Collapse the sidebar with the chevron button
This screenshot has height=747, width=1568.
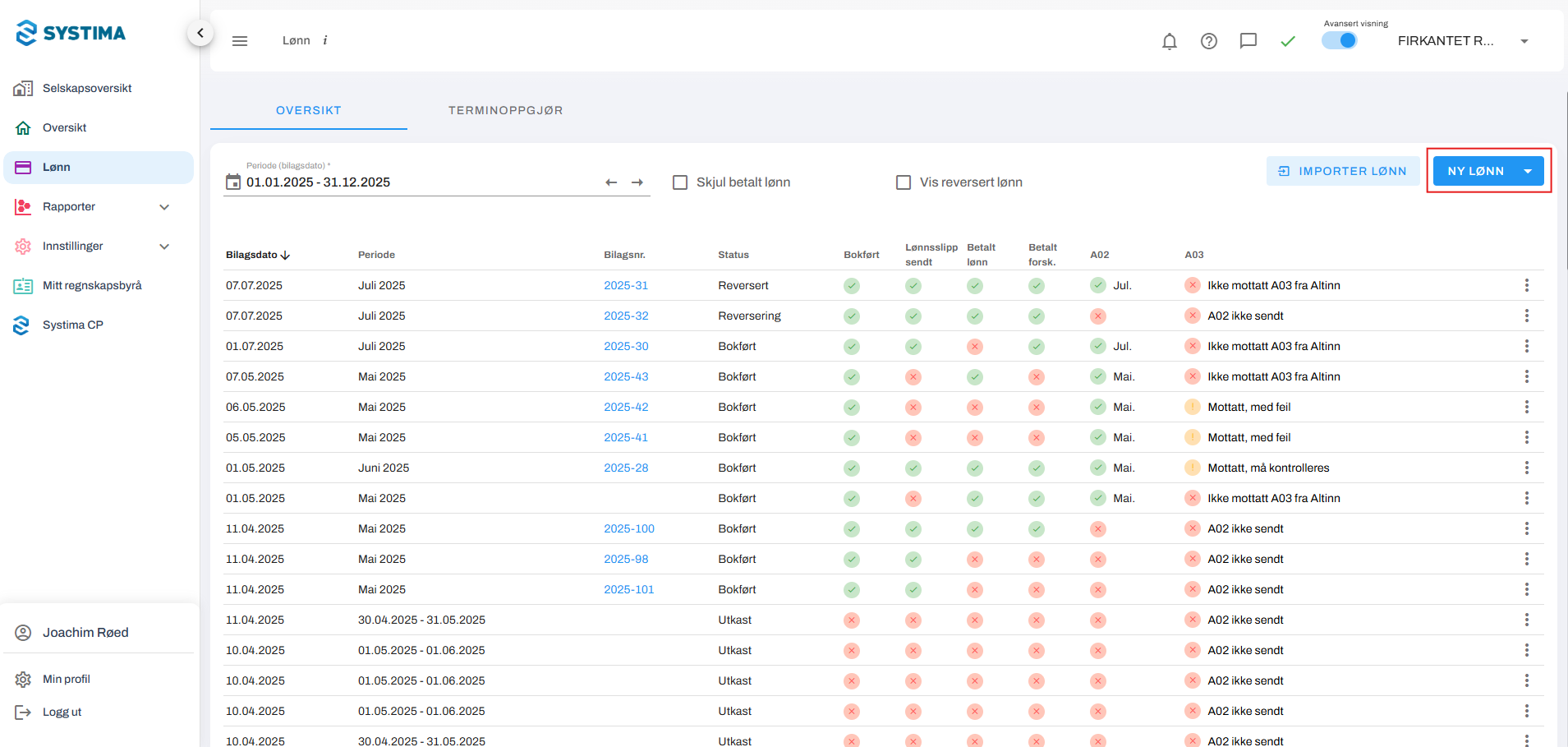200,33
